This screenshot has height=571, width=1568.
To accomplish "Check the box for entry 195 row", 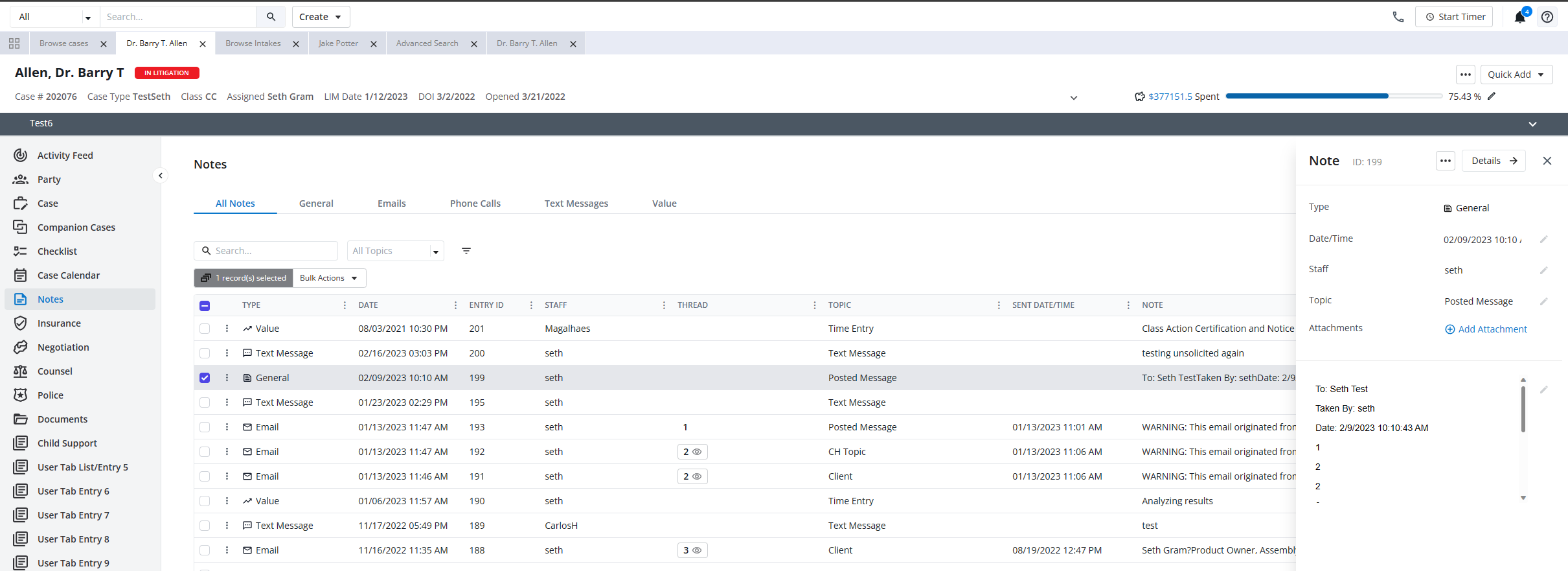I will click(x=205, y=402).
